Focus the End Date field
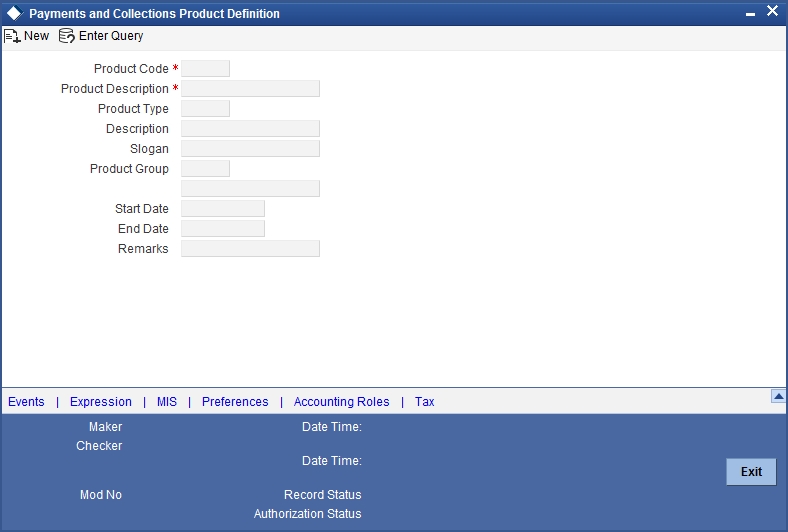 coord(223,229)
